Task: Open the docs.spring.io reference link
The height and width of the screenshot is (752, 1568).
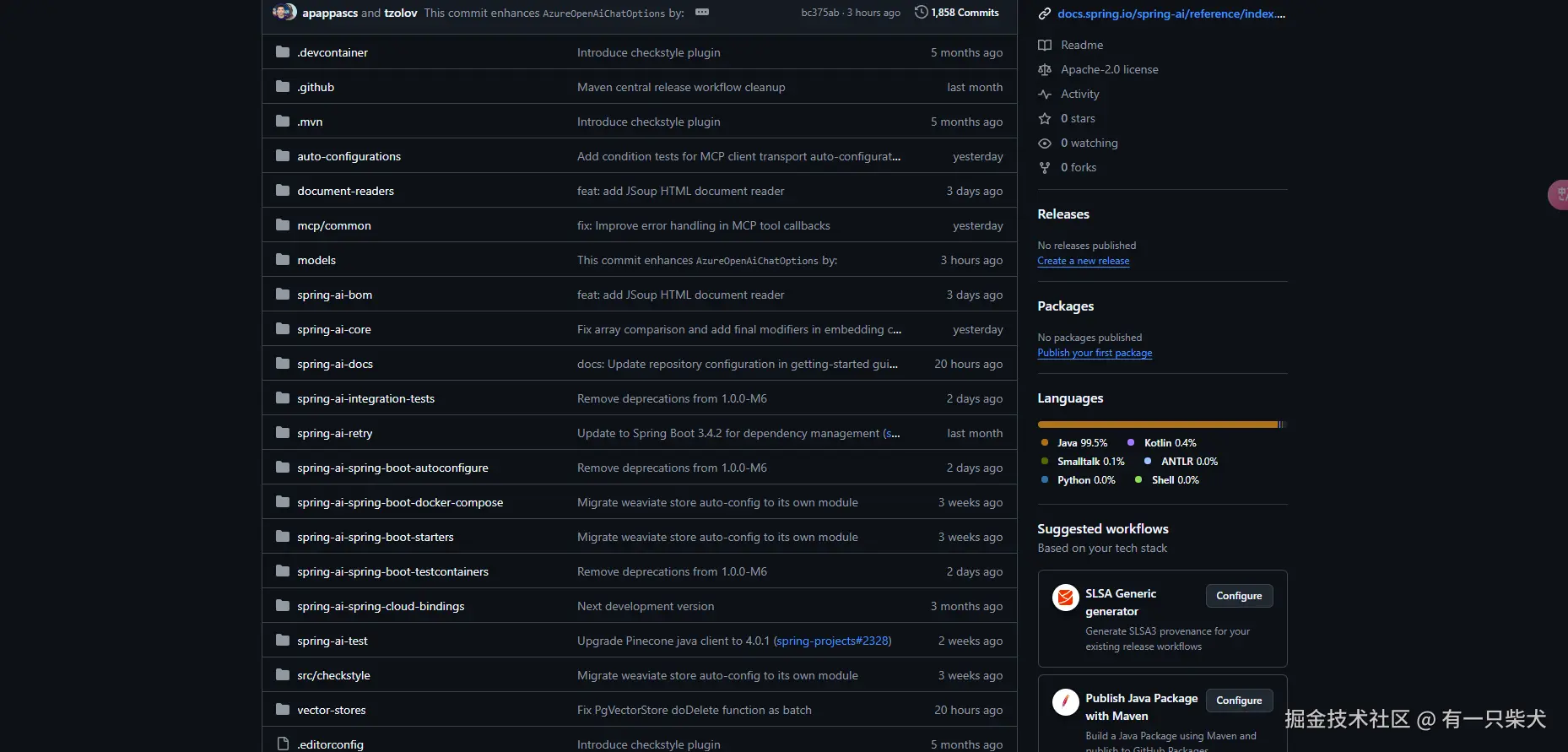Action: (1171, 14)
